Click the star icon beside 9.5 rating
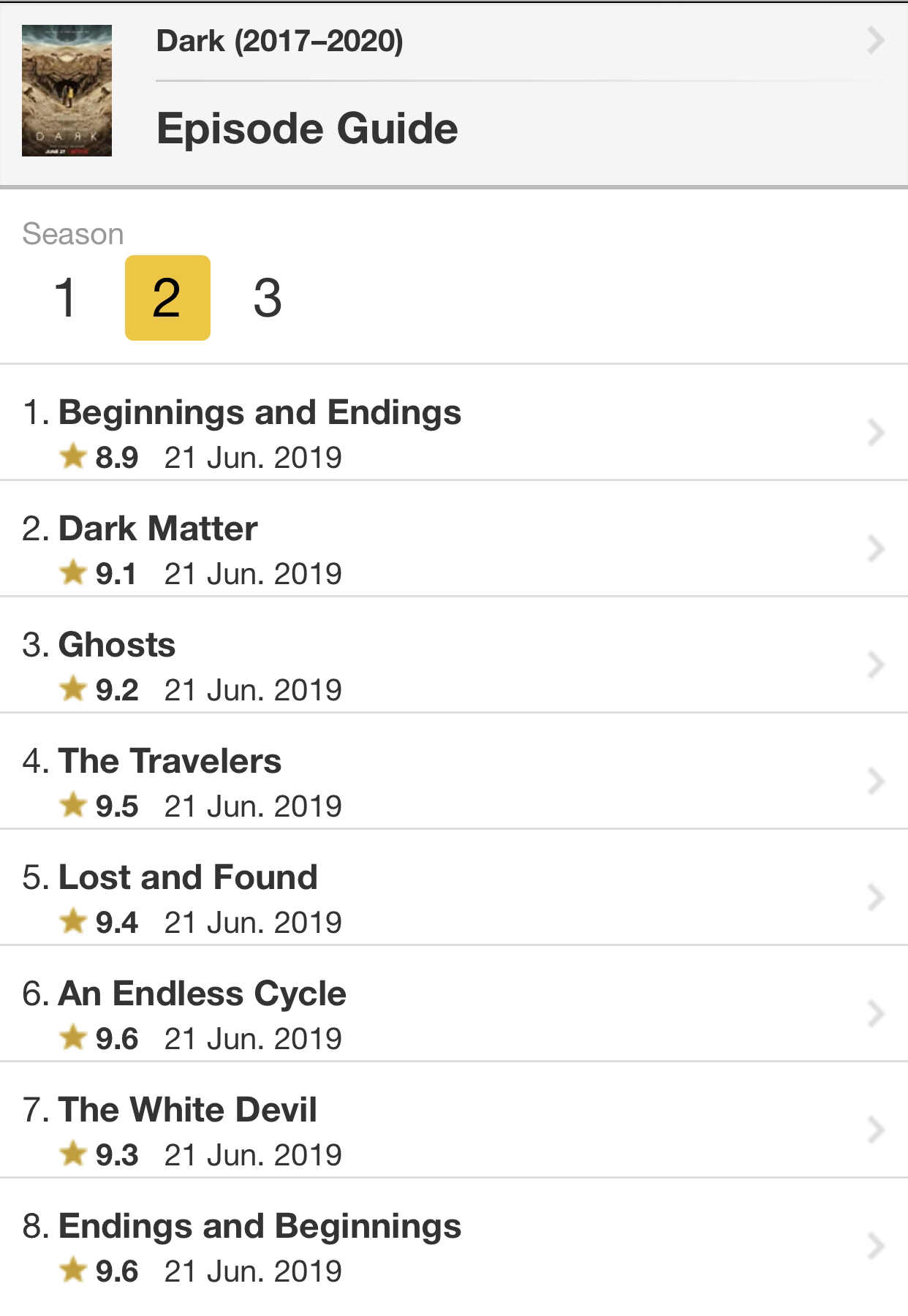Image resolution: width=908 pixels, height=1316 pixels. pyautogui.click(x=73, y=805)
